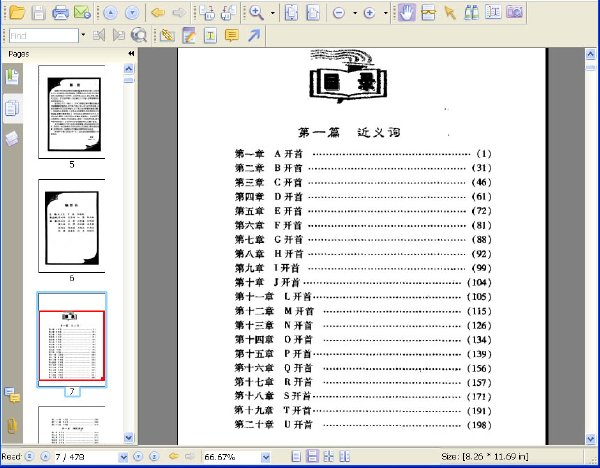This screenshot has width=600, height=468.
Task: Click document scroll down arrow
Action: tap(590, 439)
